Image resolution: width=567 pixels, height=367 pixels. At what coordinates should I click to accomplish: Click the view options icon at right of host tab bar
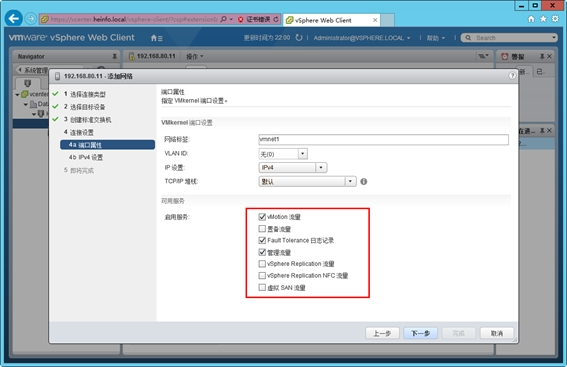(483, 56)
